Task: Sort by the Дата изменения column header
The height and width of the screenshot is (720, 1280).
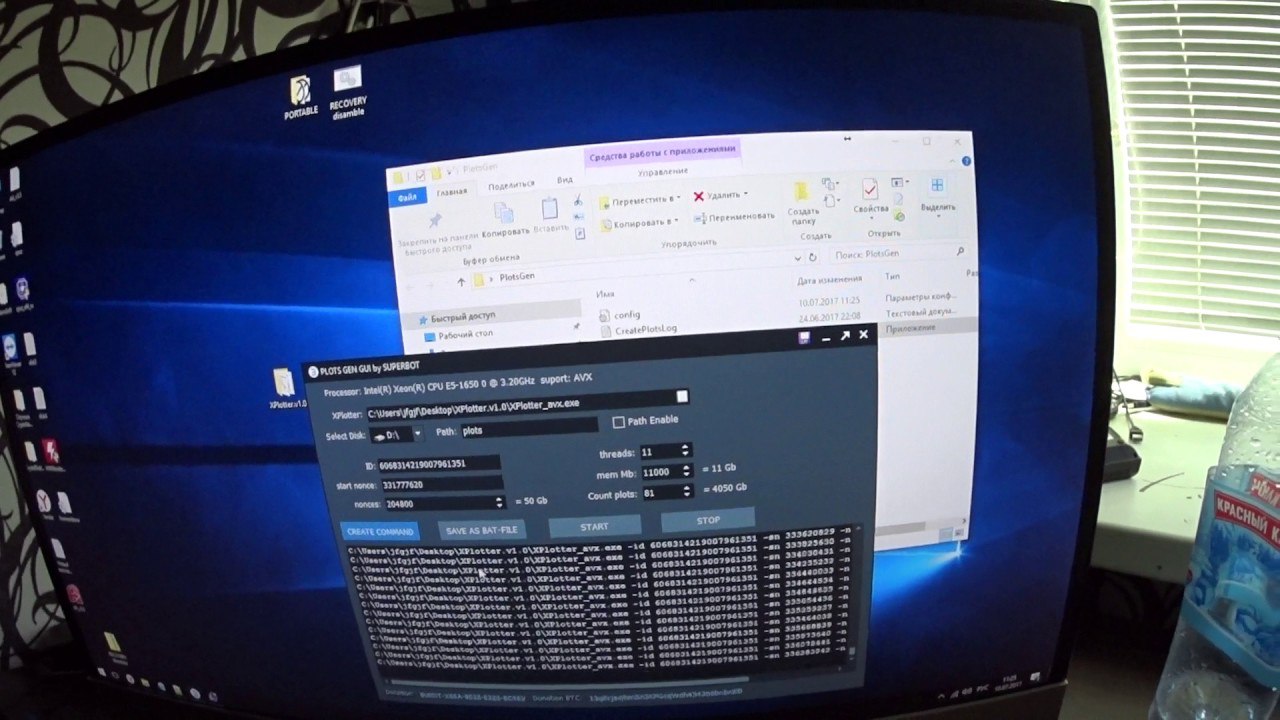Action: coord(830,279)
